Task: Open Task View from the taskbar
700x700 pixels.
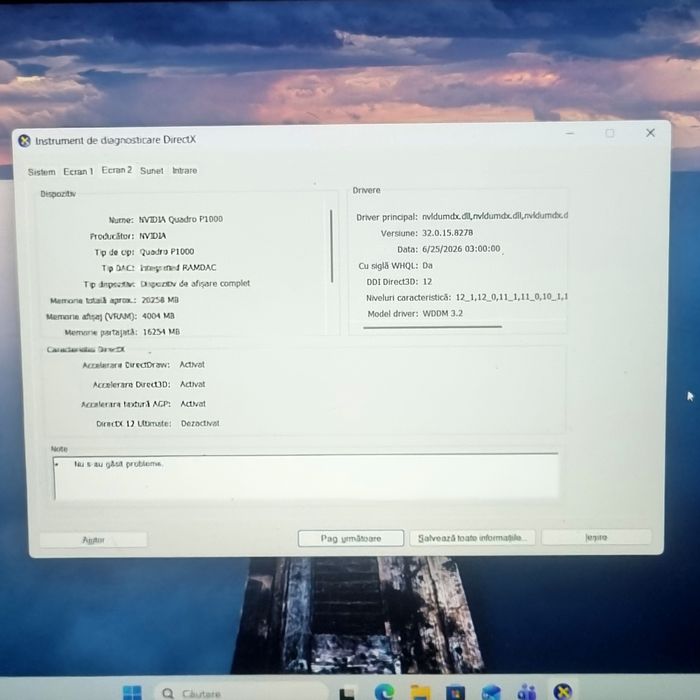Action: pyautogui.click(x=348, y=692)
